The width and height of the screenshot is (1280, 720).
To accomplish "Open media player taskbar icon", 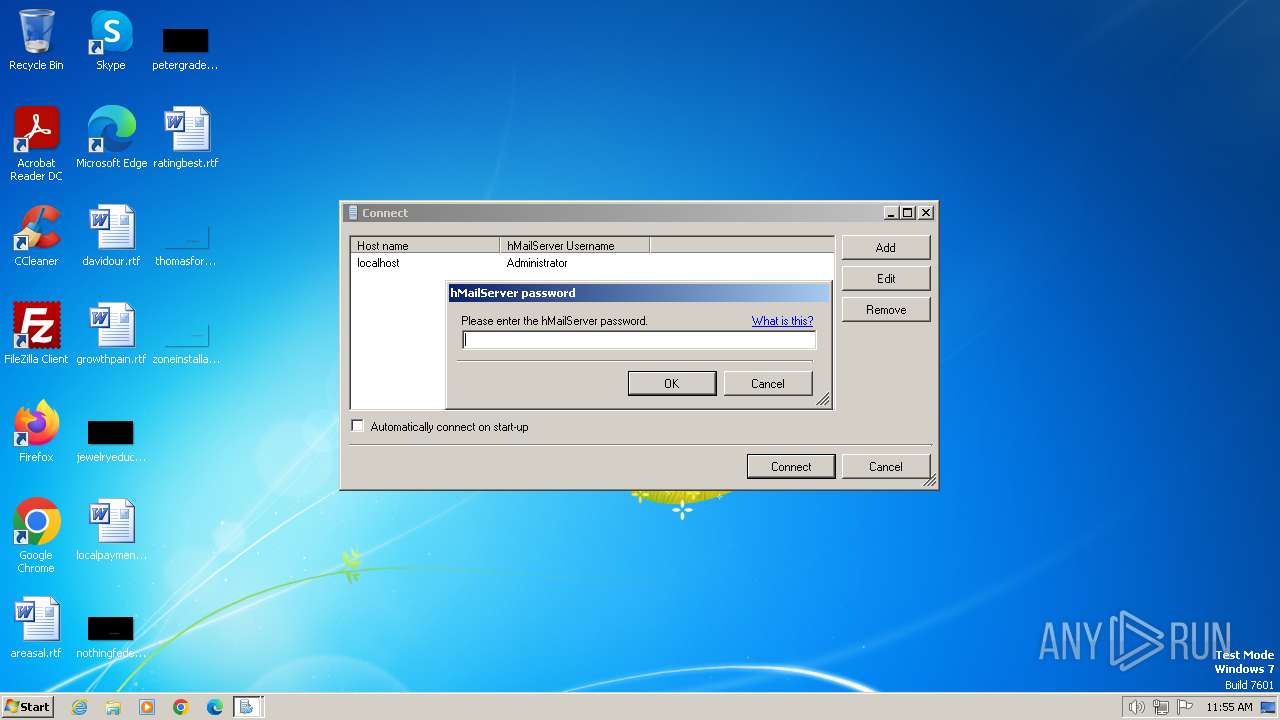I will click(147, 707).
